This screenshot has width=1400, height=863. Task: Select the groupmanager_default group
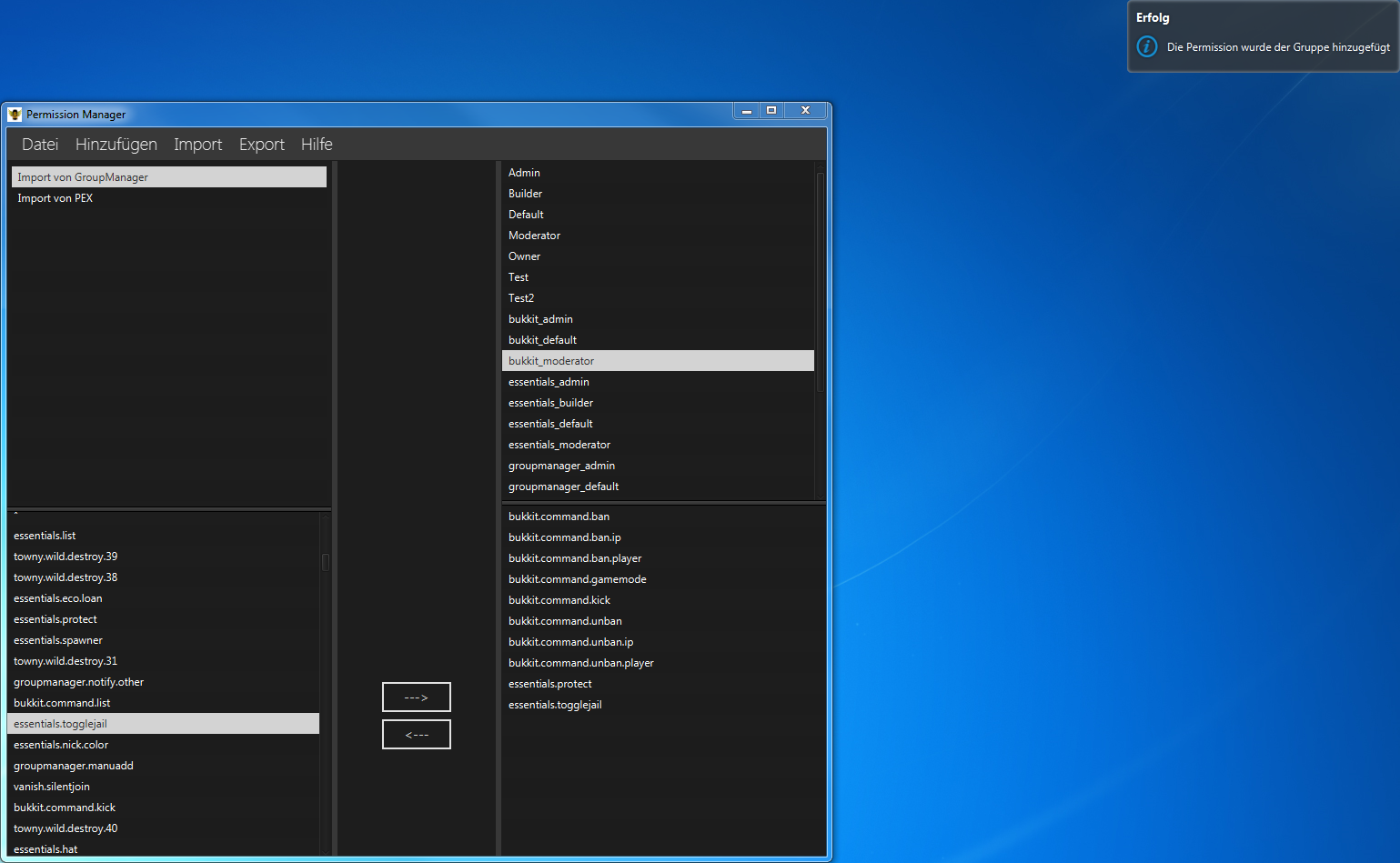658,487
